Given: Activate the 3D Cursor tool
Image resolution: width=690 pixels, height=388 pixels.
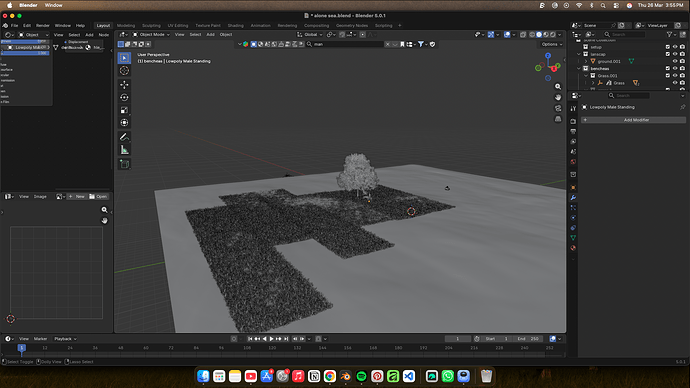Looking at the screenshot, I should point(125,70).
